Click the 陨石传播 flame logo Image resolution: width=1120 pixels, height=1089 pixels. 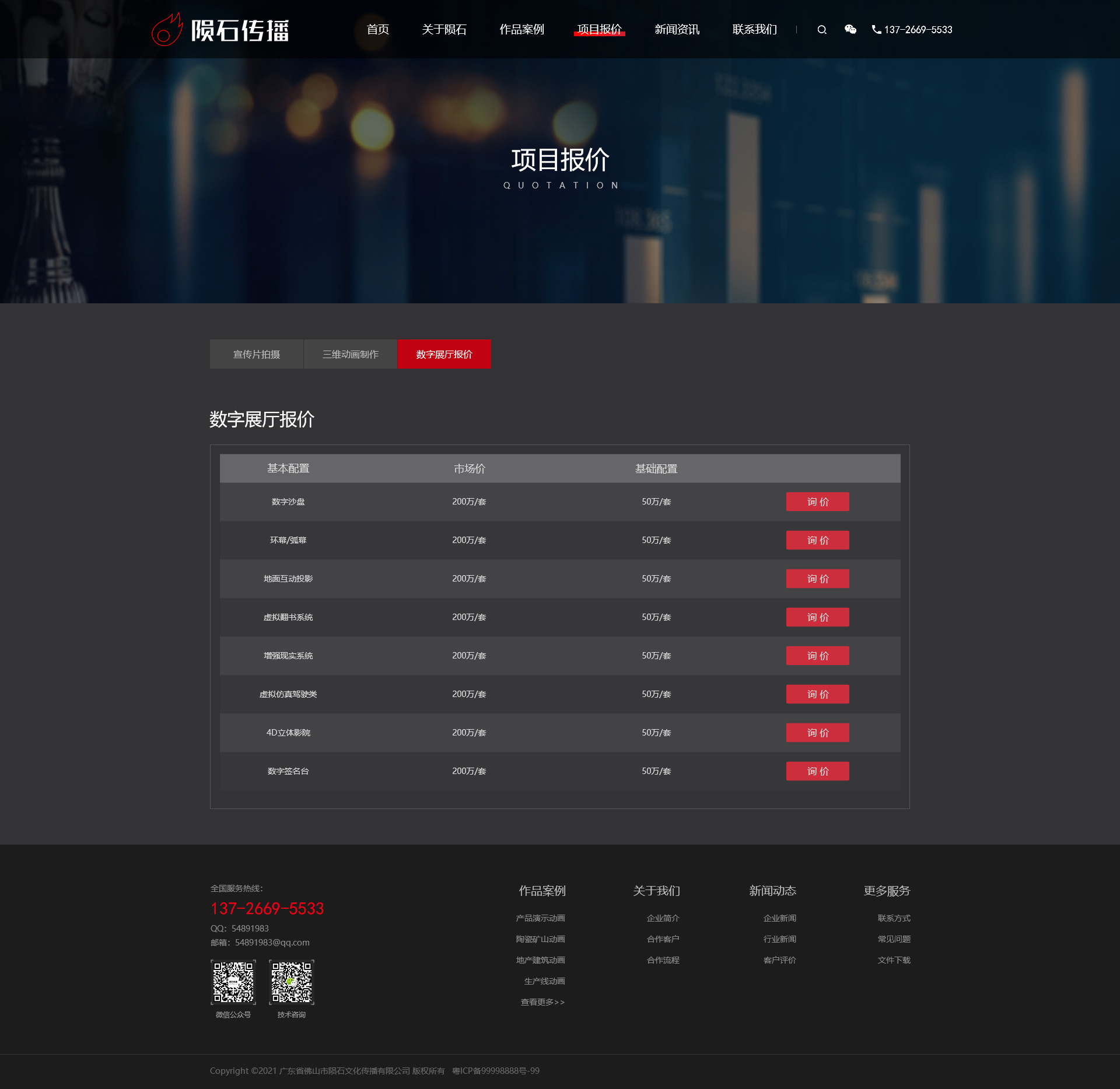(167, 30)
